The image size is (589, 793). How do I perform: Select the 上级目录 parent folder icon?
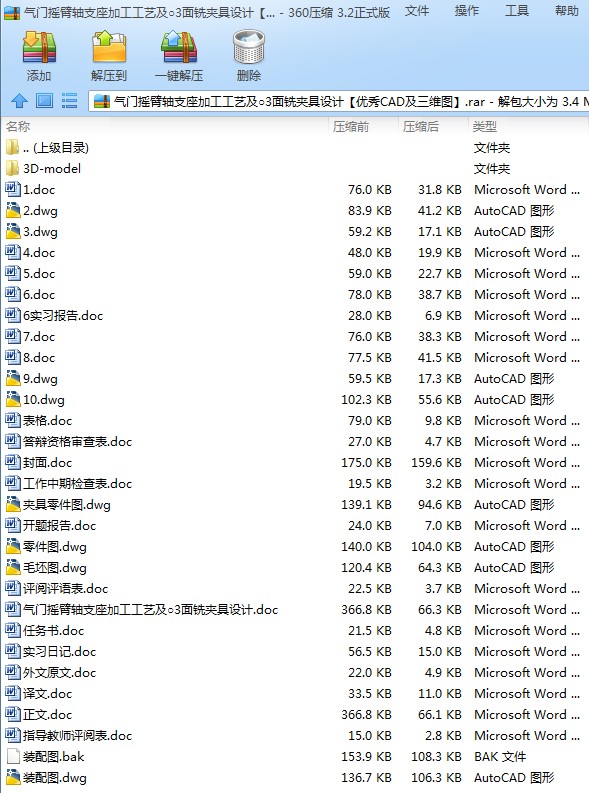tap(13, 148)
